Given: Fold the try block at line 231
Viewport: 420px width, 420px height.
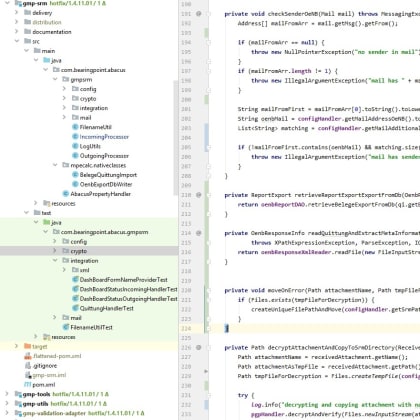Looking at the screenshot, I should 209,395.
